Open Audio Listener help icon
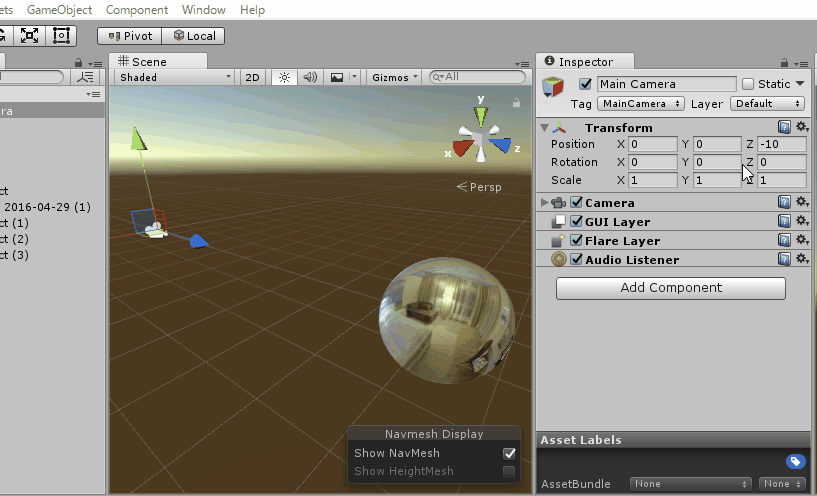Image resolution: width=817 pixels, height=496 pixels. click(784, 259)
